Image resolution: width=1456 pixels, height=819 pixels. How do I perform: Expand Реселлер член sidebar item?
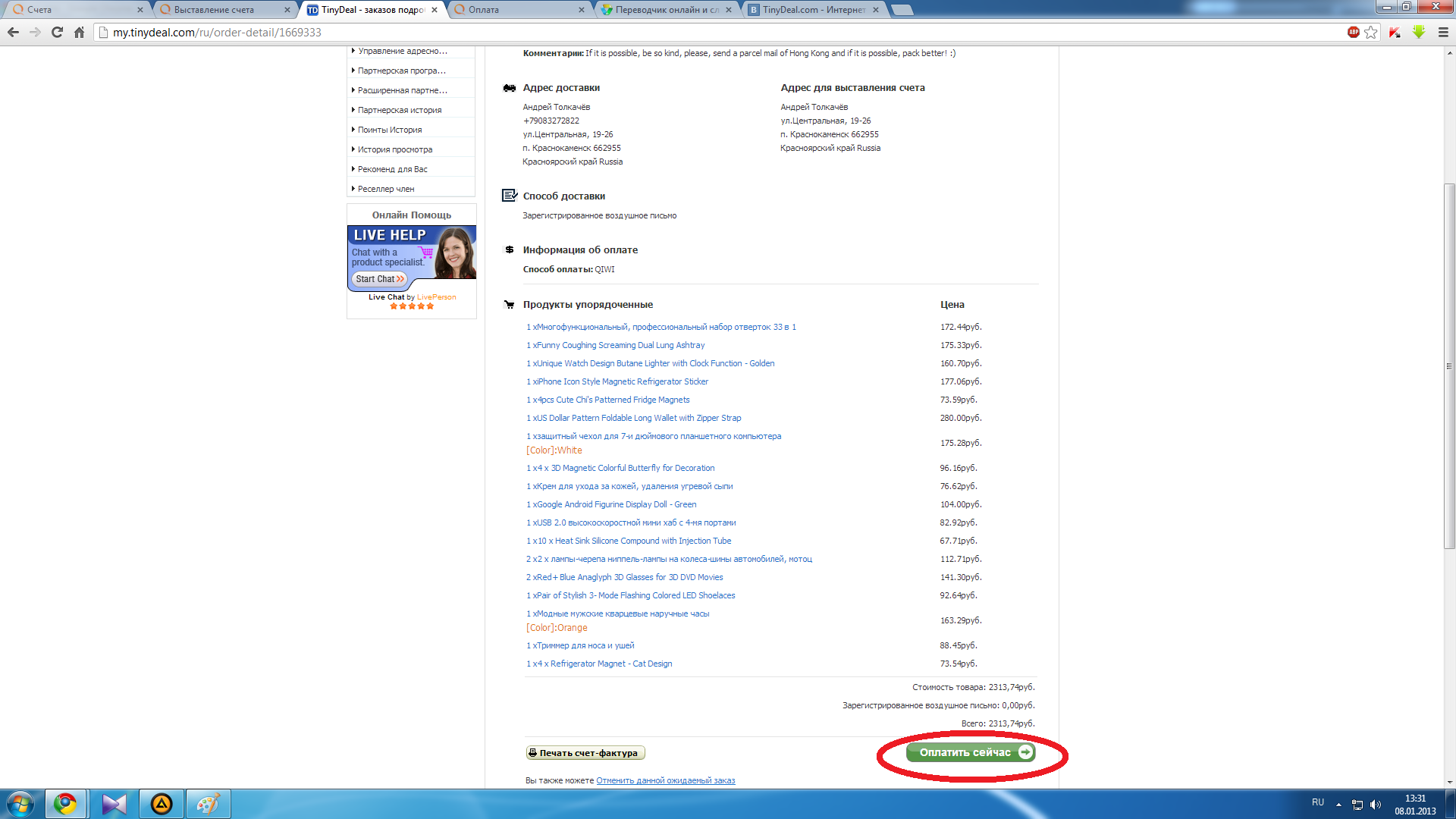(385, 189)
